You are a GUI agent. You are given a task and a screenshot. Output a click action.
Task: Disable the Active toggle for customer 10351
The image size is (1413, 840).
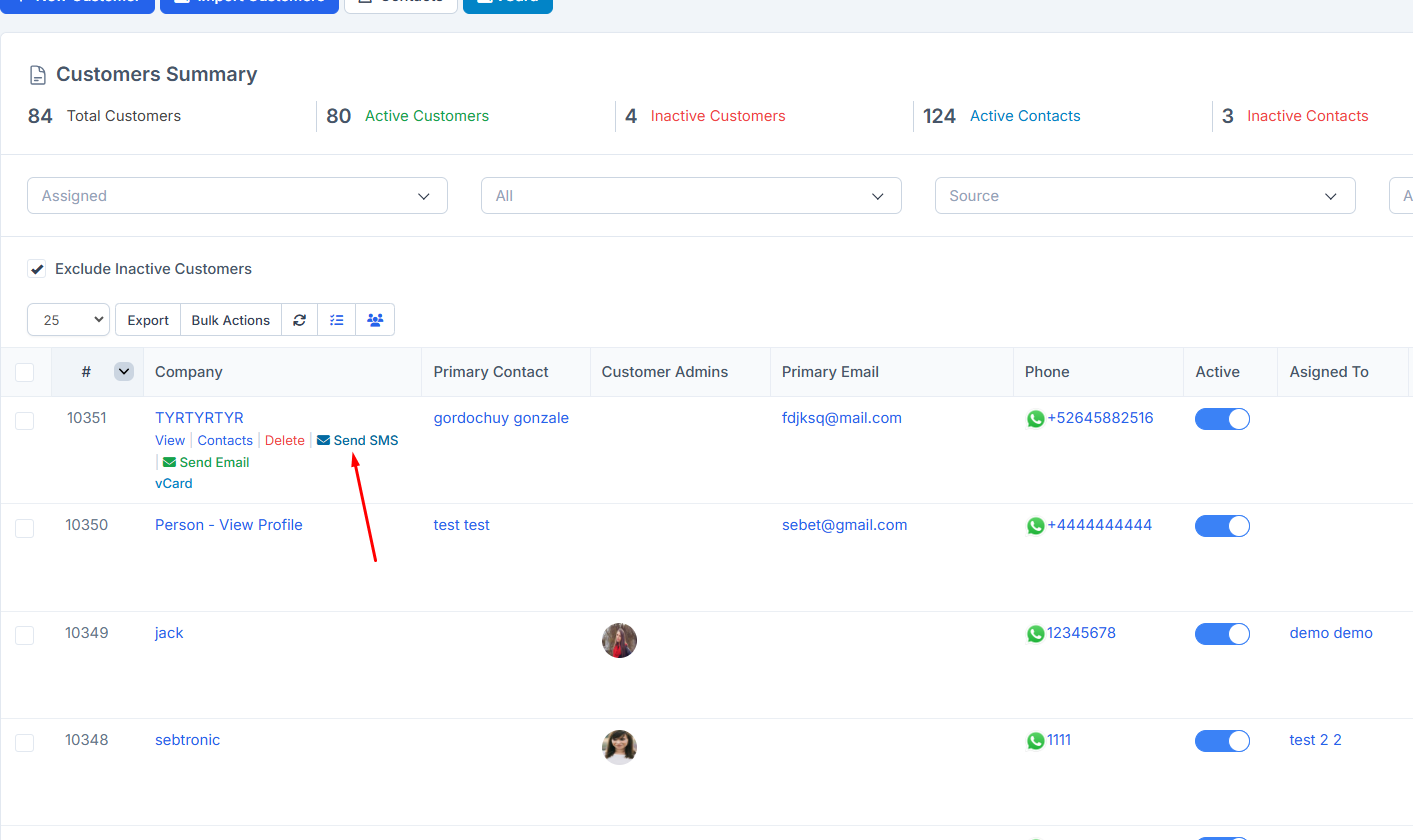pyautogui.click(x=1222, y=419)
